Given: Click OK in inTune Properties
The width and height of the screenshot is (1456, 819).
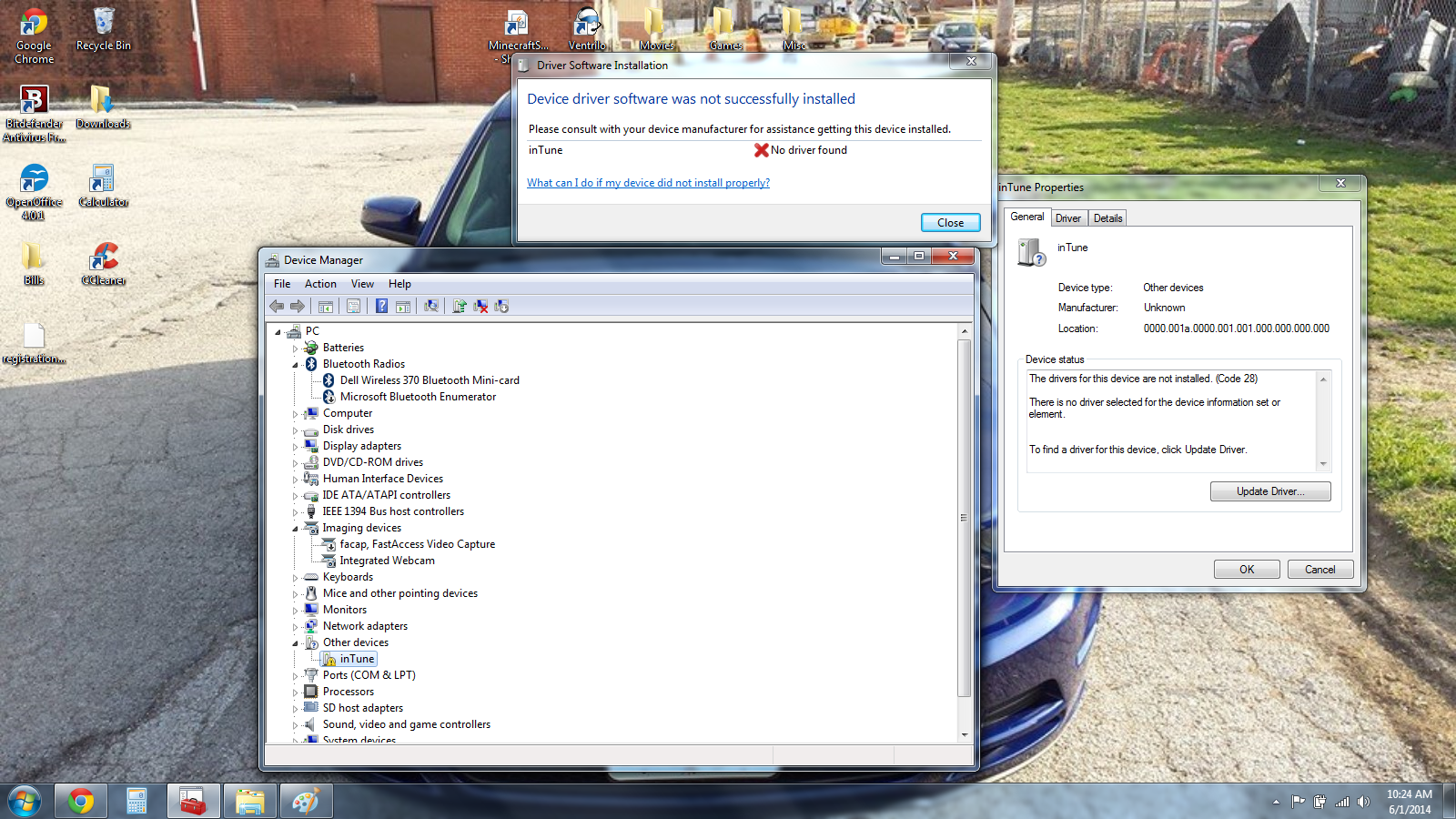Looking at the screenshot, I should click(x=1247, y=570).
